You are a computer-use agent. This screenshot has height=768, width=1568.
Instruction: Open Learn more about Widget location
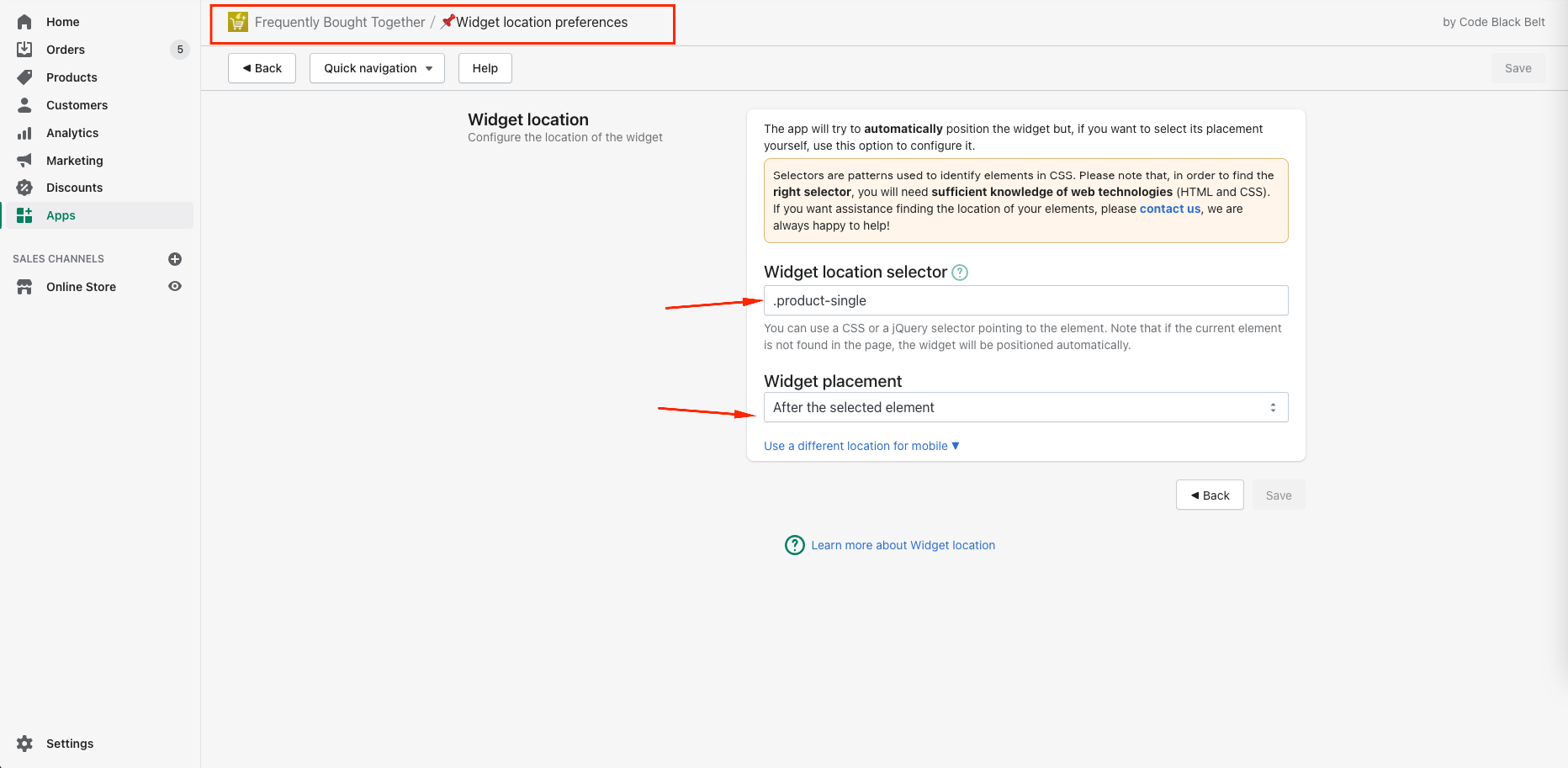point(903,545)
